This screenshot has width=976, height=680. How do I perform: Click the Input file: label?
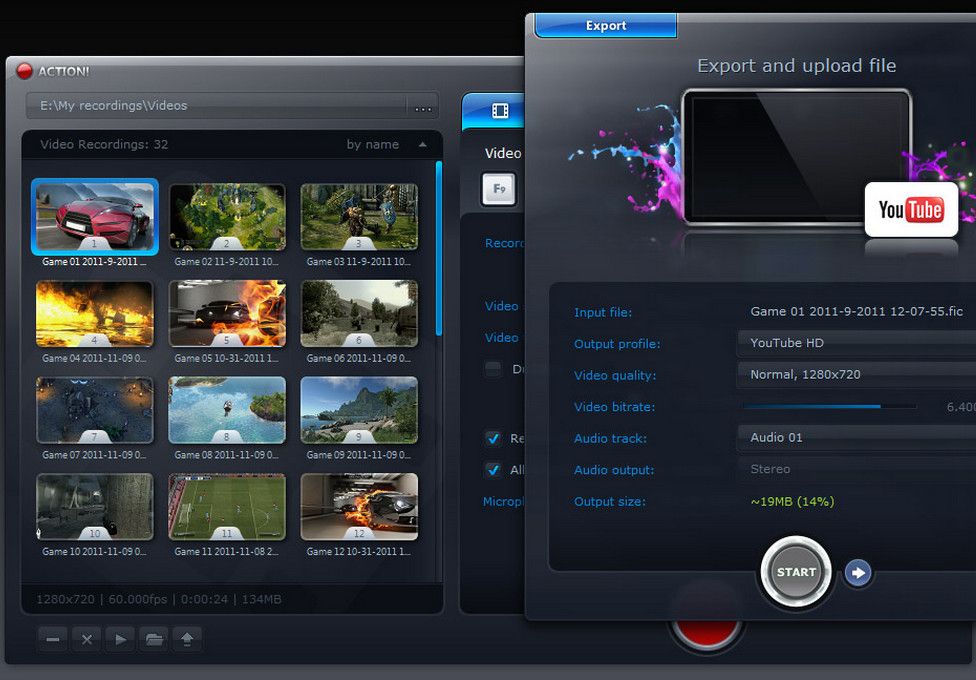603,313
